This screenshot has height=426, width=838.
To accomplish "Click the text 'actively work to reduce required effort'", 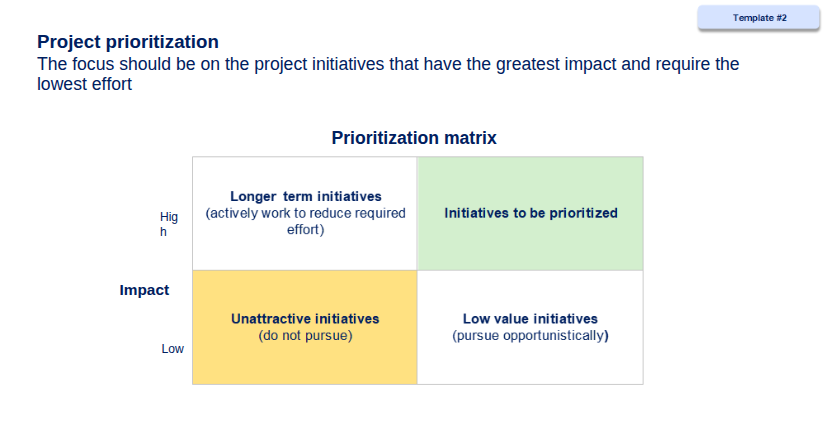I will click(306, 221).
